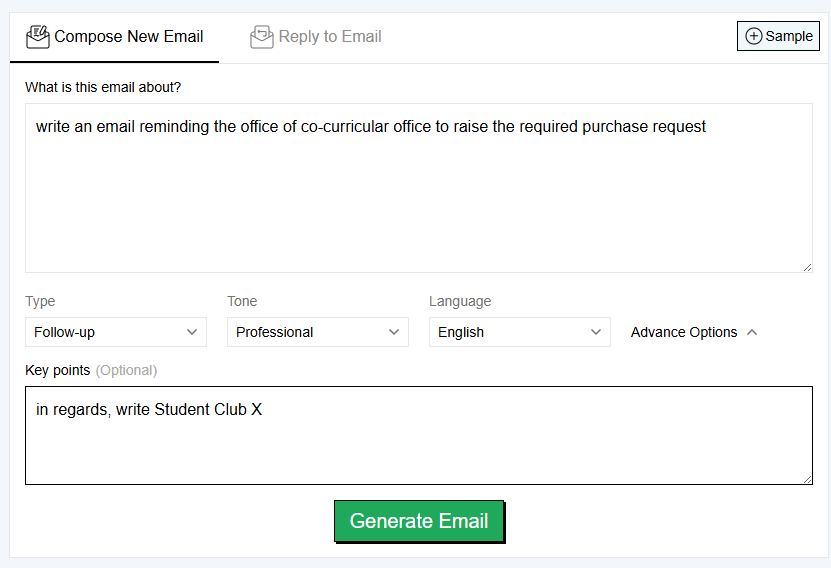Click the Type dropdown chevron arrow

coord(192,332)
